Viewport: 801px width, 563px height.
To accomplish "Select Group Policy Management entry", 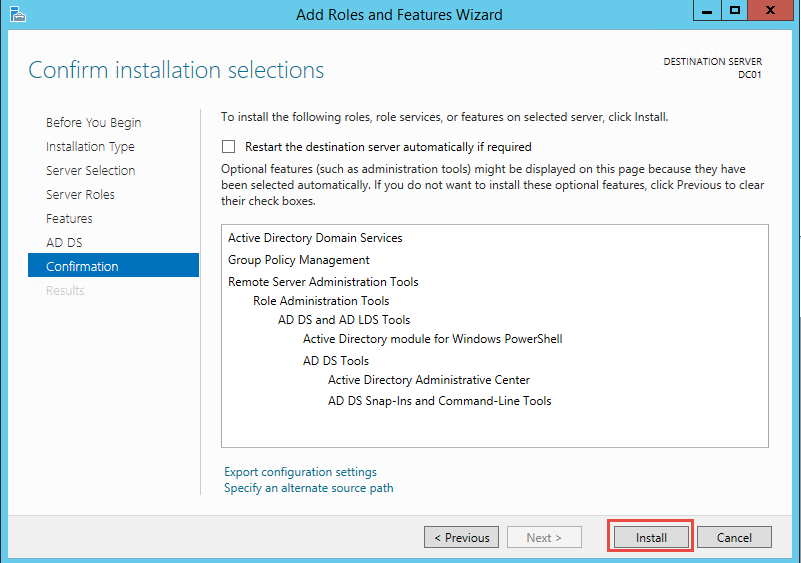I will [299, 260].
